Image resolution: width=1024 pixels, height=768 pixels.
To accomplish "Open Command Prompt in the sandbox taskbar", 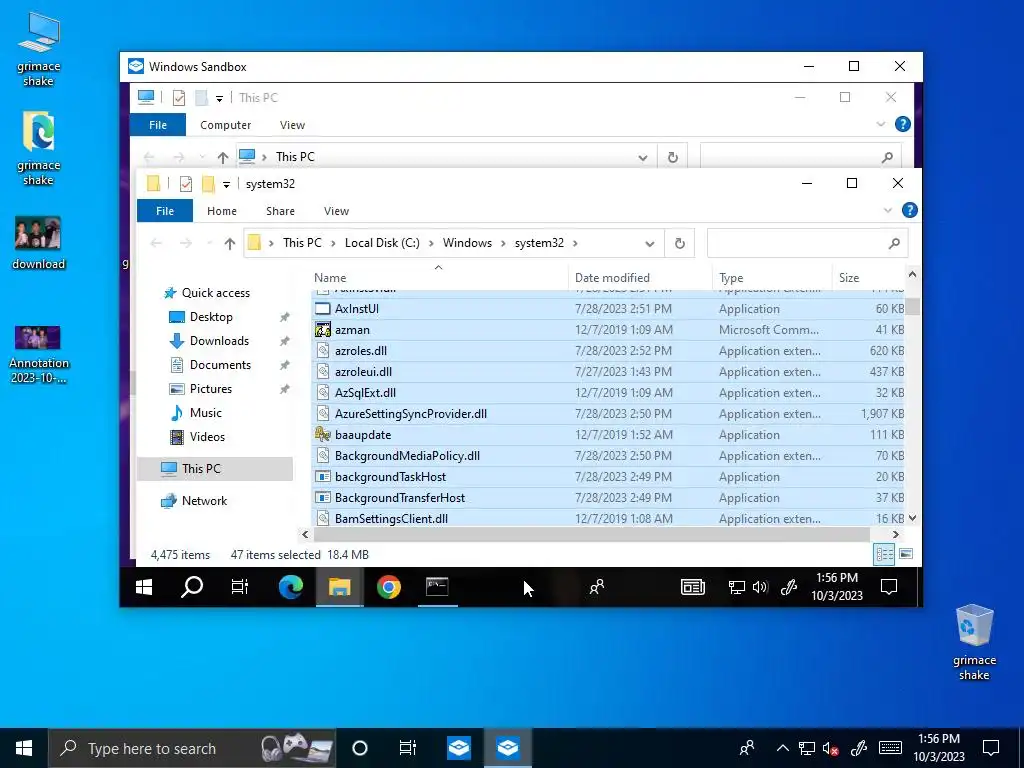I will point(437,587).
